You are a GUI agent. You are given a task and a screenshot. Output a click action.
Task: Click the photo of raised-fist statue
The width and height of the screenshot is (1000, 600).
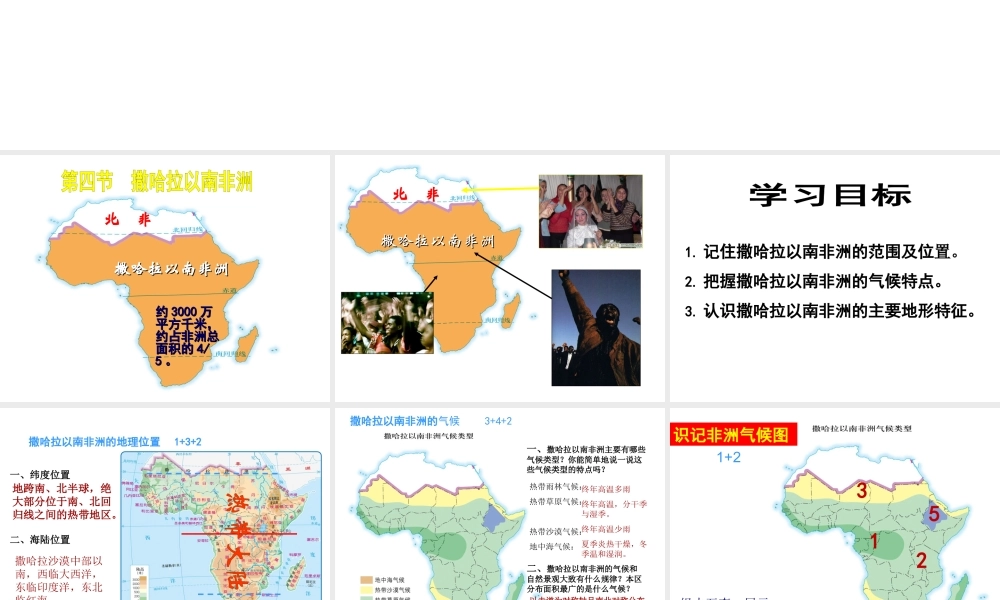click(x=596, y=328)
